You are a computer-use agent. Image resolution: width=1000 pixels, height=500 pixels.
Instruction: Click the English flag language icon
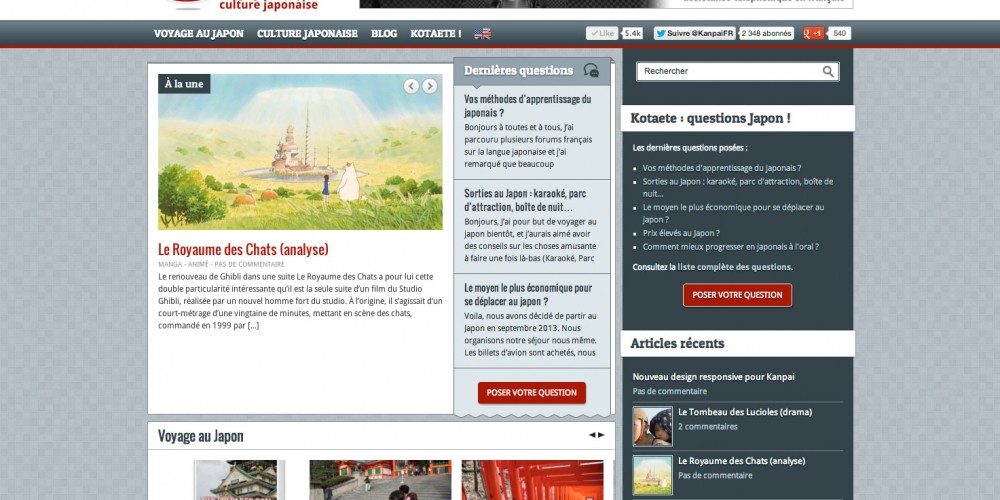click(483, 34)
